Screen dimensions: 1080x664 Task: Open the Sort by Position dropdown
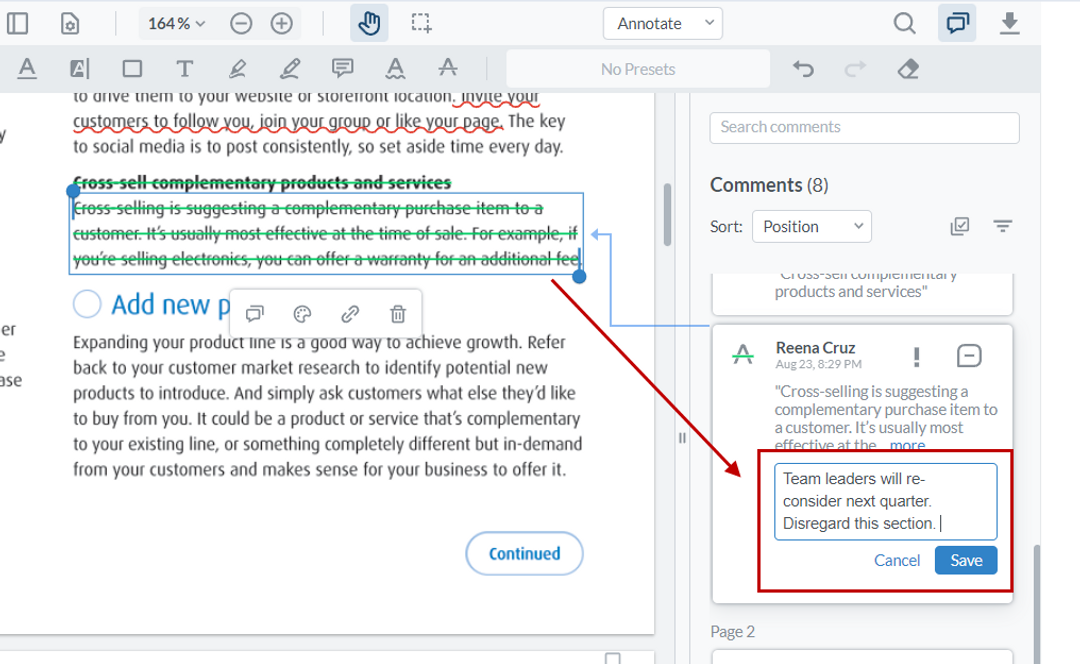[x=811, y=226]
